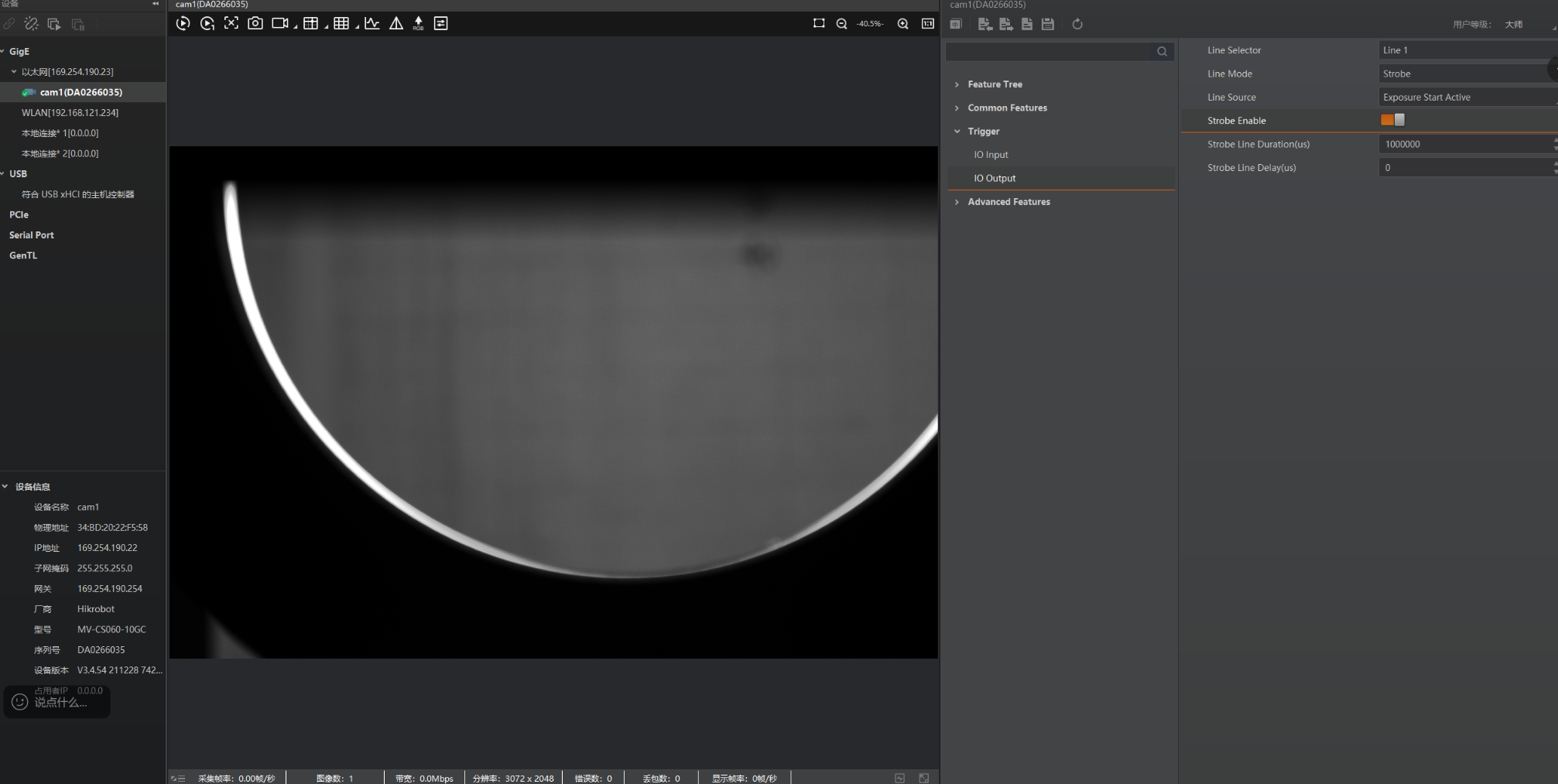The width and height of the screenshot is (1558, 784).
Task: Refresh the feature panel
Action: click(x=1077, y=24)
